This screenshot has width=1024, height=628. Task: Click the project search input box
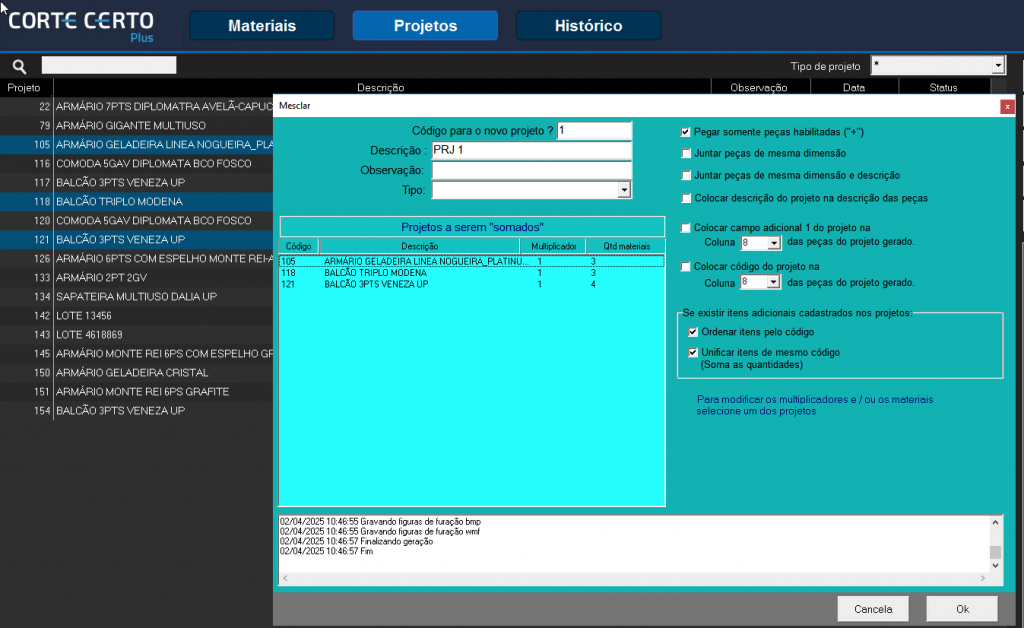[x=109, y=65]
